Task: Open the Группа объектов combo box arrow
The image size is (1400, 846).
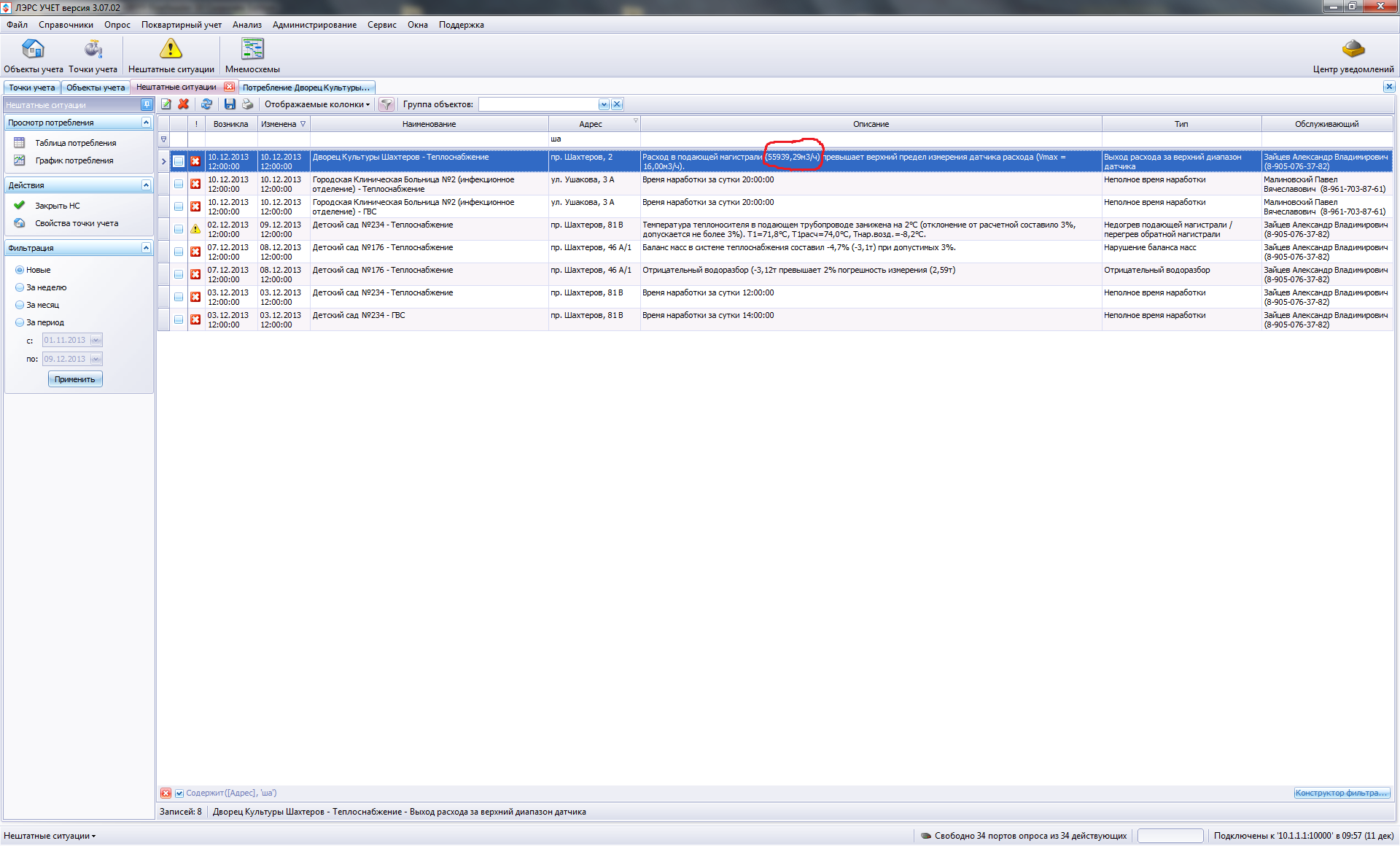Action: [x=604, y=104]
